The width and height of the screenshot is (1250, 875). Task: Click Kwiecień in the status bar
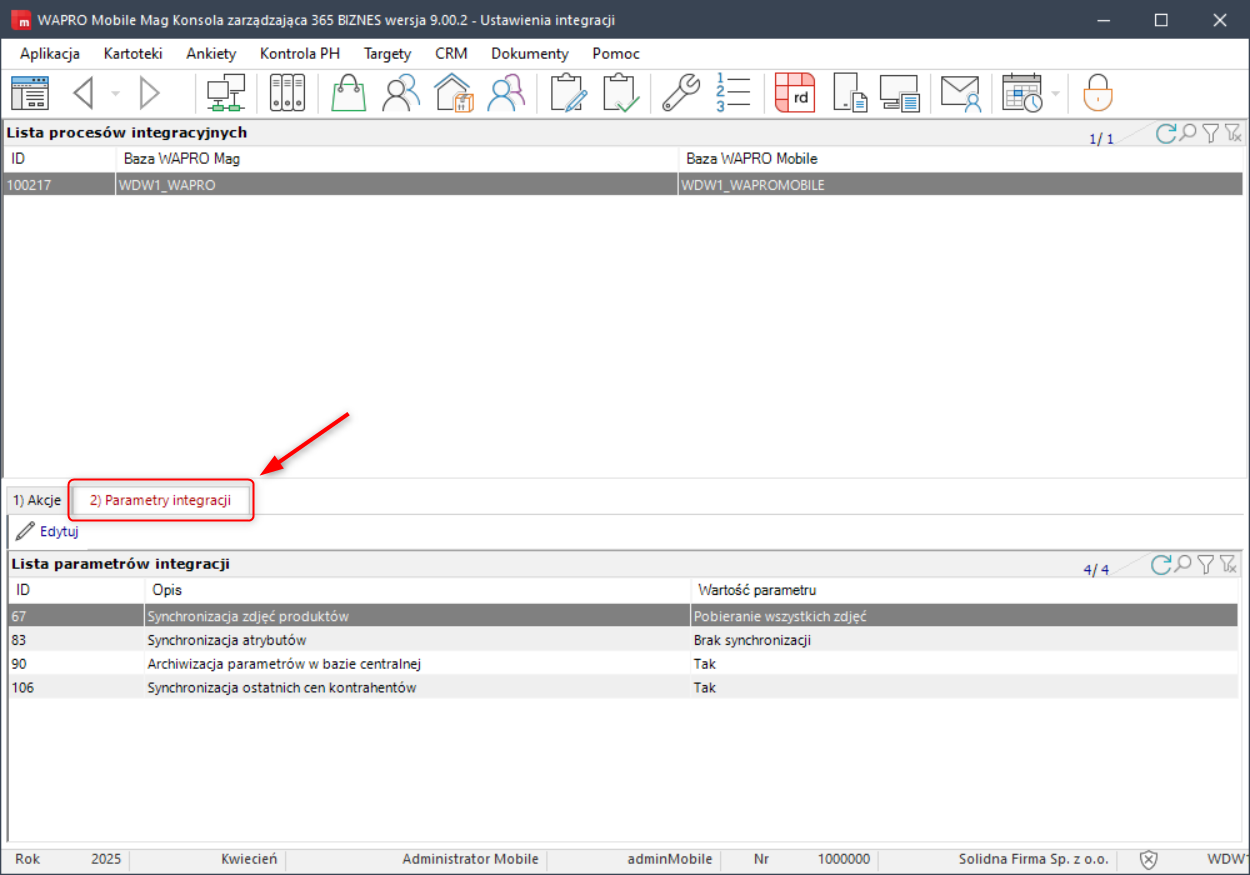point(249,859)
